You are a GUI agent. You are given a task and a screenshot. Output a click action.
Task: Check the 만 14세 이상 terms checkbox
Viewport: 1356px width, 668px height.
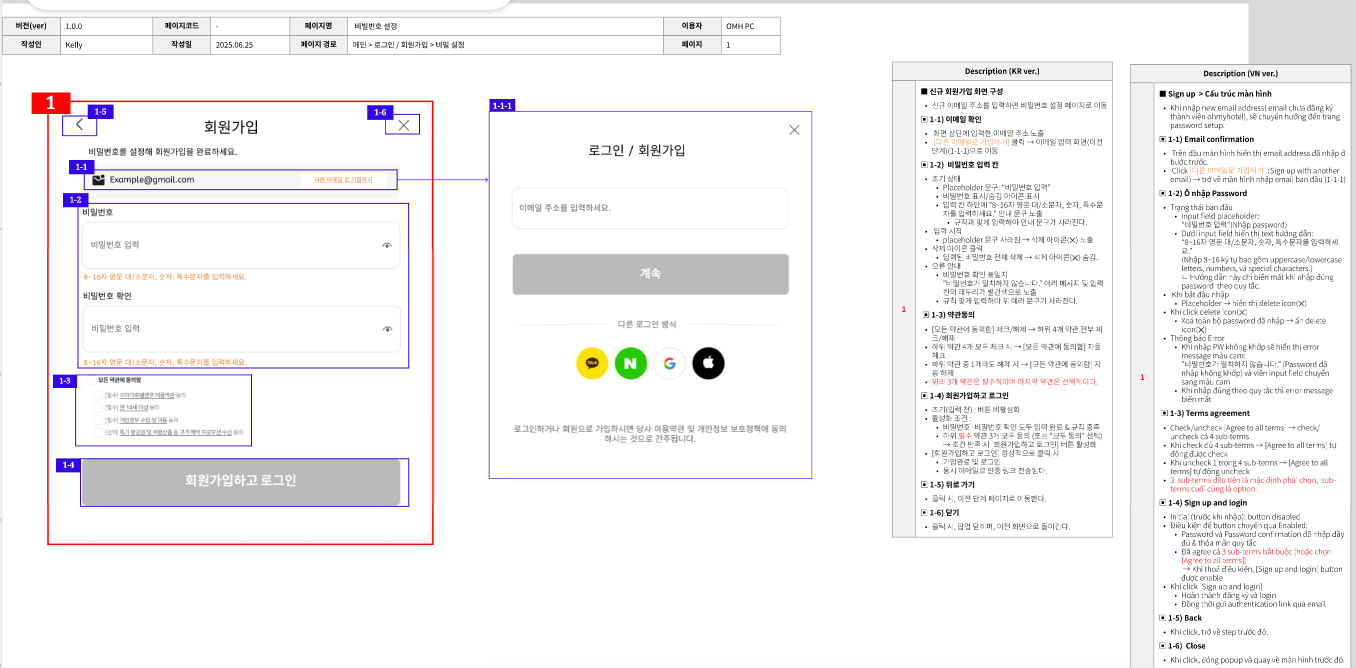tap(98, 407)
